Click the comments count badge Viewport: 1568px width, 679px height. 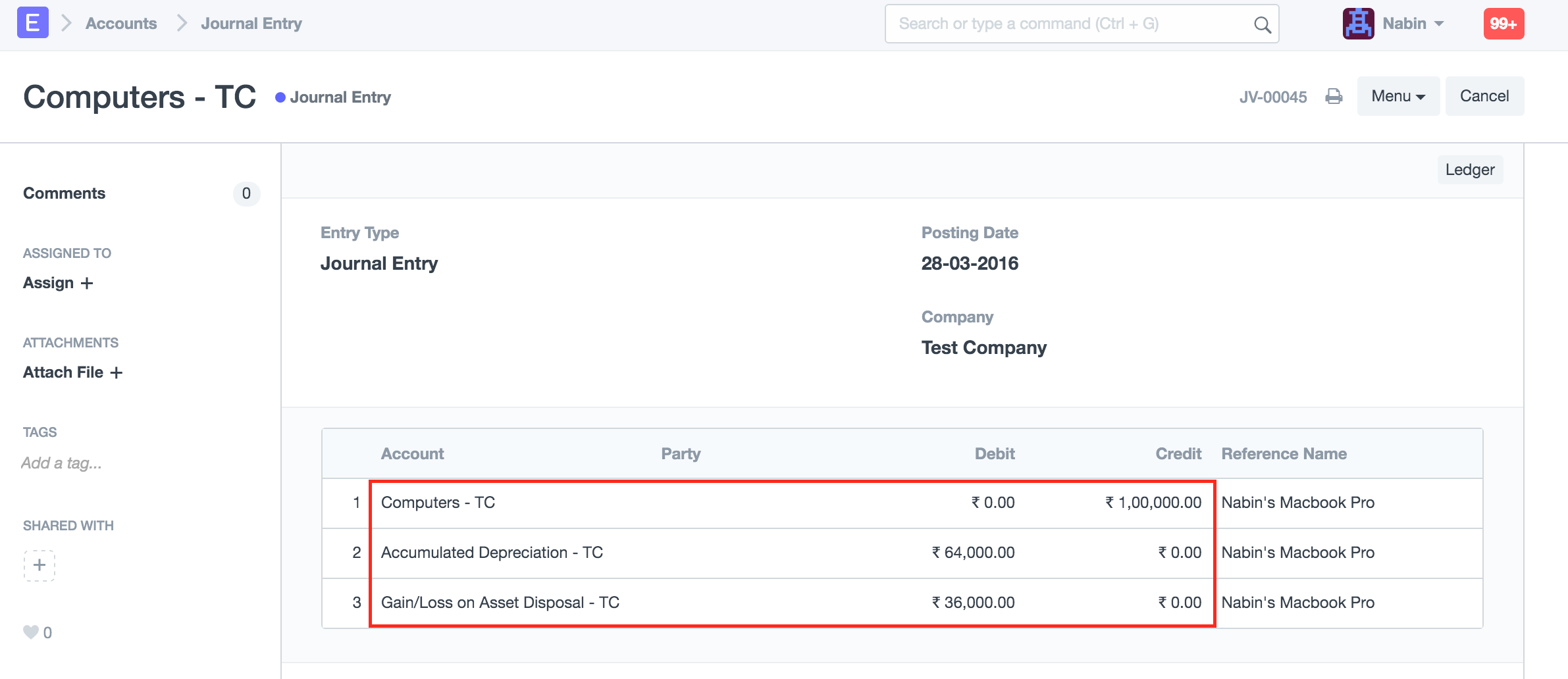pos(246,193)
